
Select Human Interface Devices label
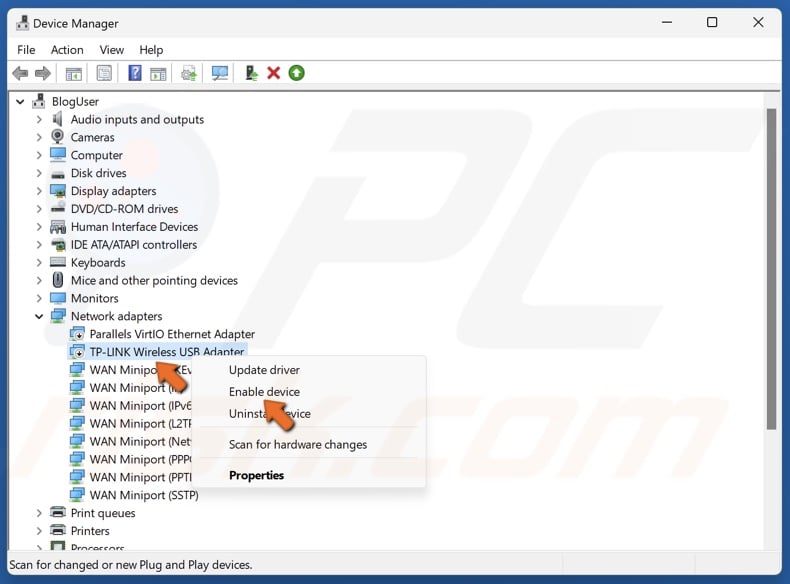pos(134,227)
